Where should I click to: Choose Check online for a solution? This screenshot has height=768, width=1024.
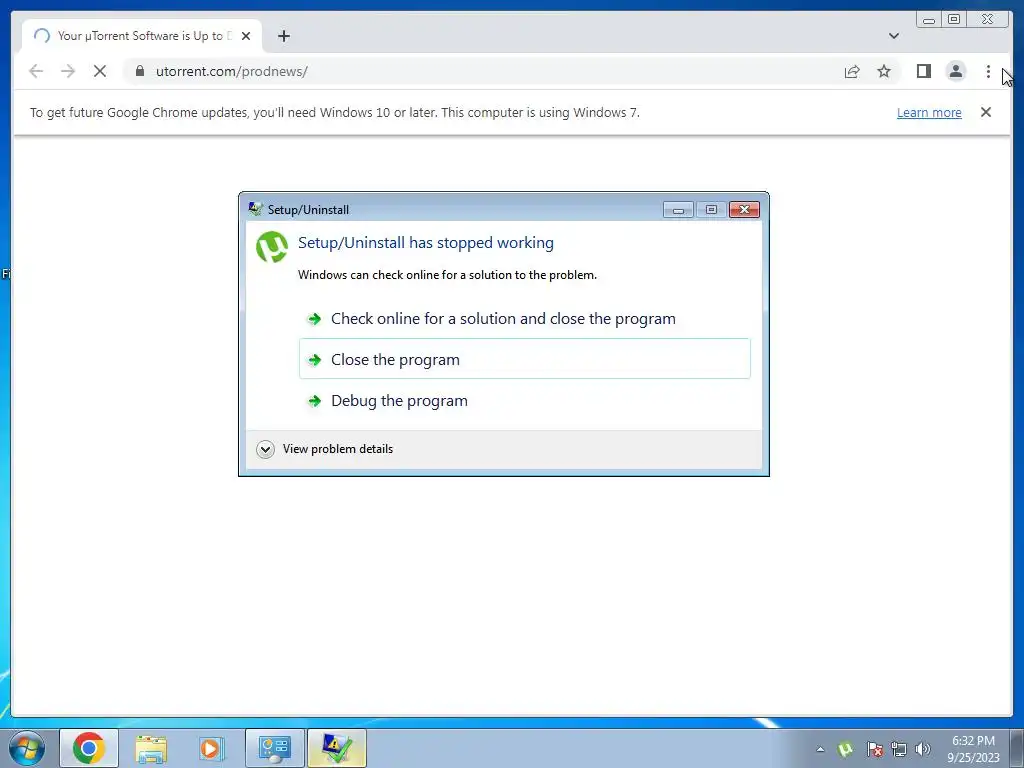(x=524, y=319)
